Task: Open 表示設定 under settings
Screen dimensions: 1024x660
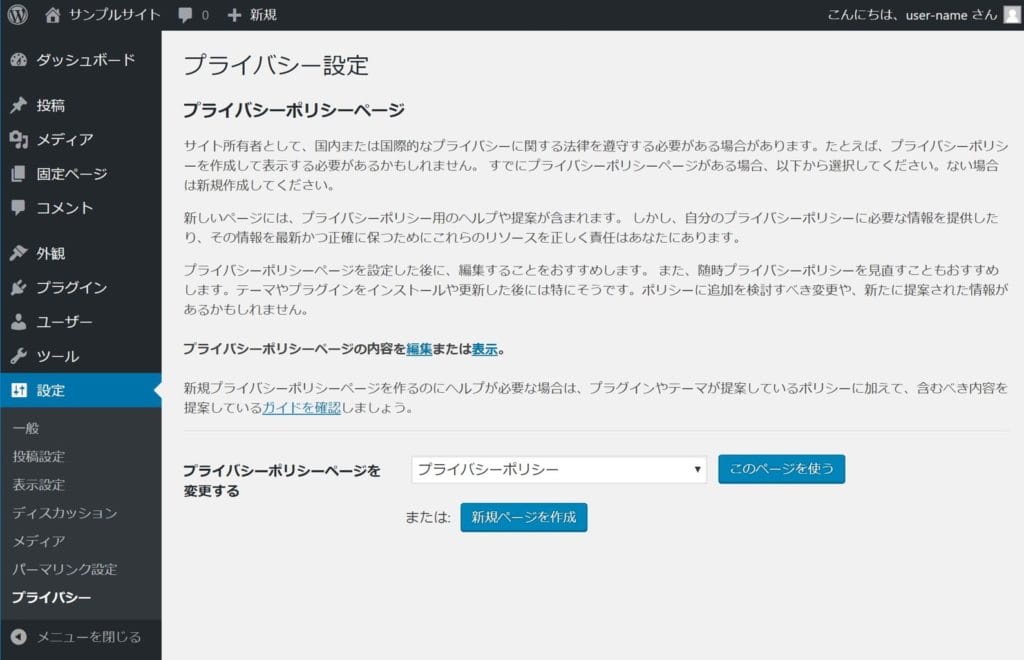Action: (38, 485)
